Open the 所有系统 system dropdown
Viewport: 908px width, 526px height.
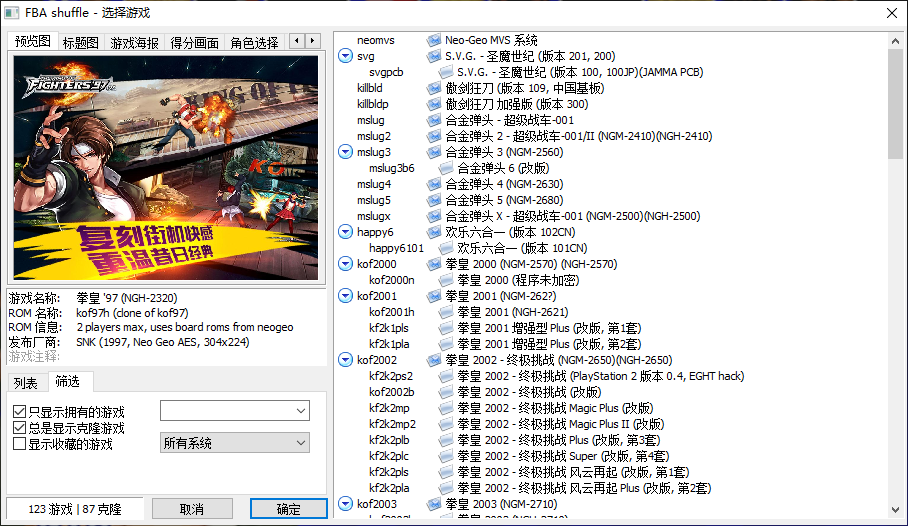click(x=234, y=443)
